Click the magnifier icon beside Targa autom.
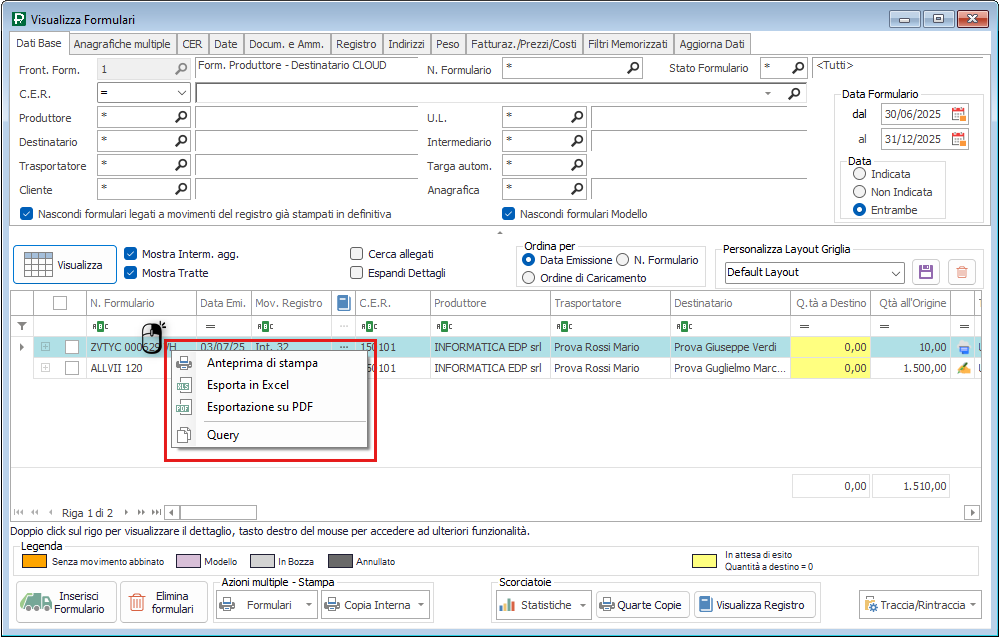The height and width of the screenshot is (637, 999). point(577,165)
